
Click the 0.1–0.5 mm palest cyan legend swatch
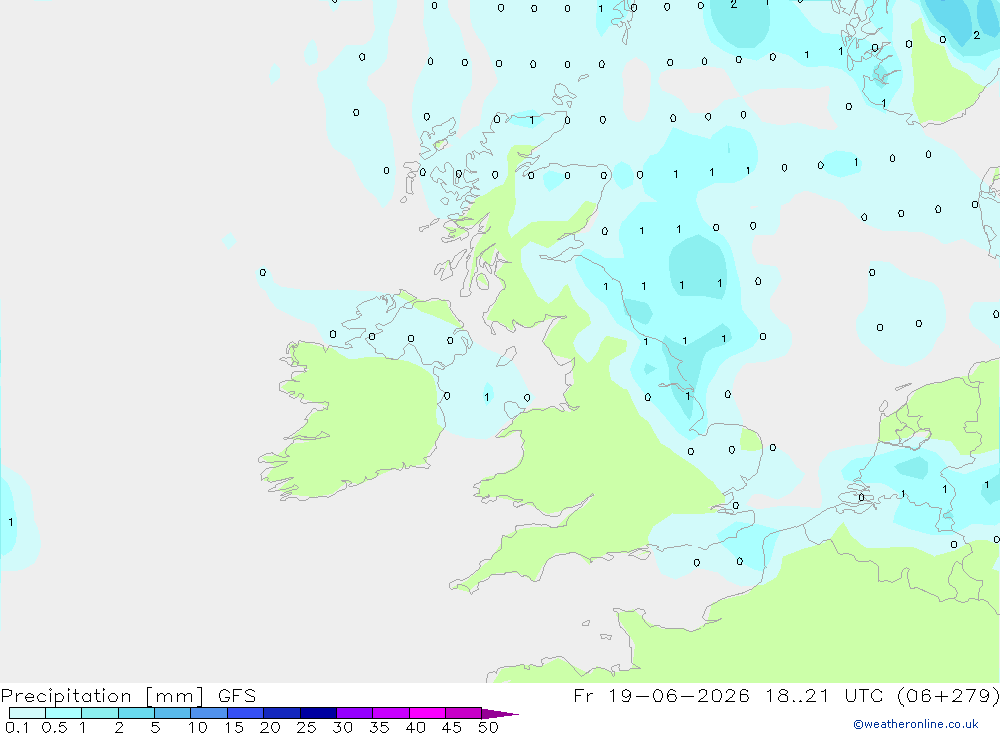(27, 713)
